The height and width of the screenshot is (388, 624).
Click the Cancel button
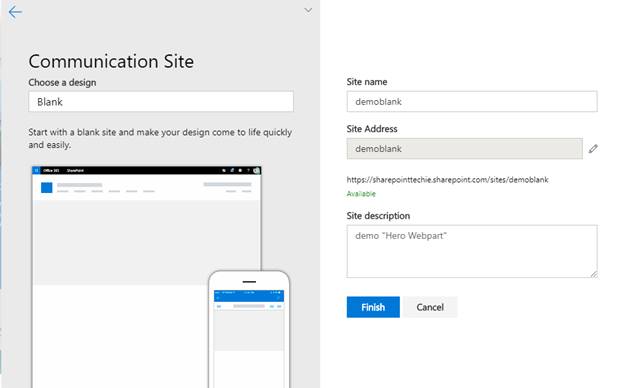(x=430, y=307)
